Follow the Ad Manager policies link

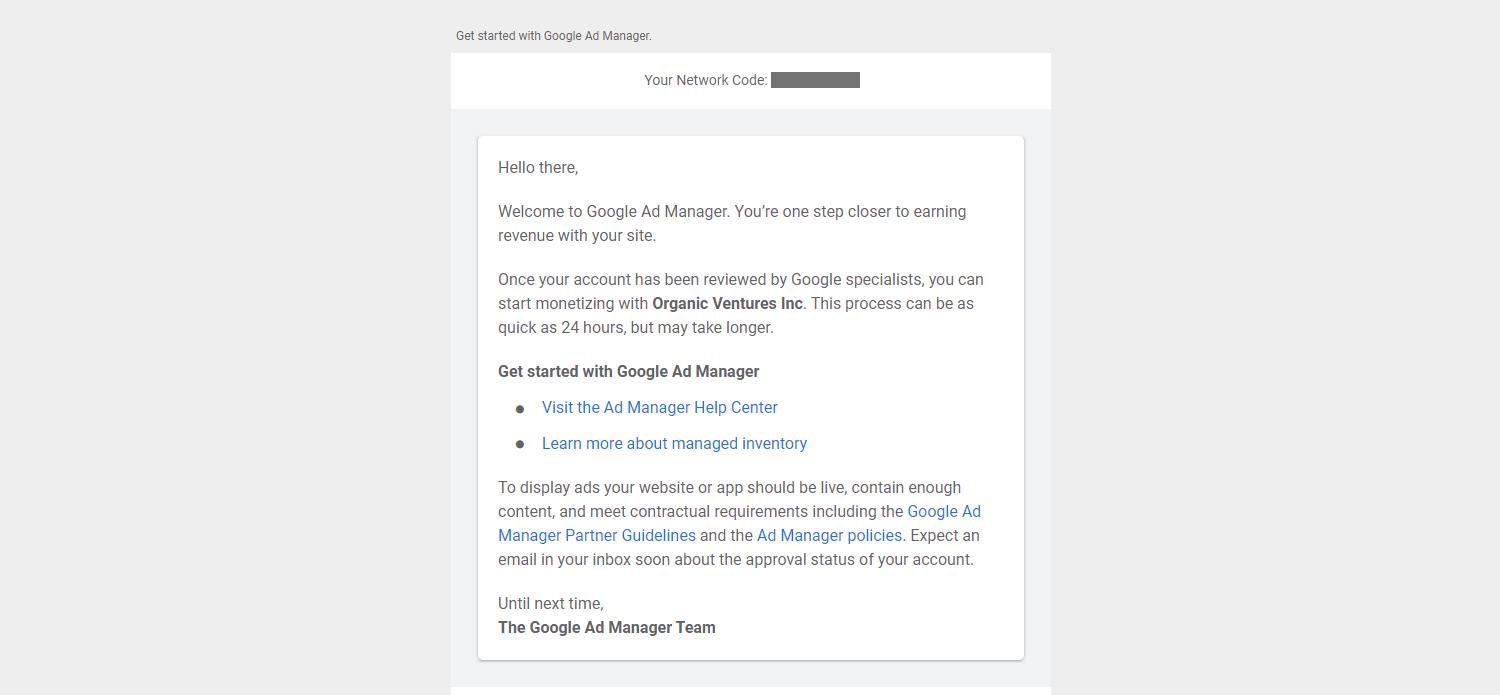[829, 535]
